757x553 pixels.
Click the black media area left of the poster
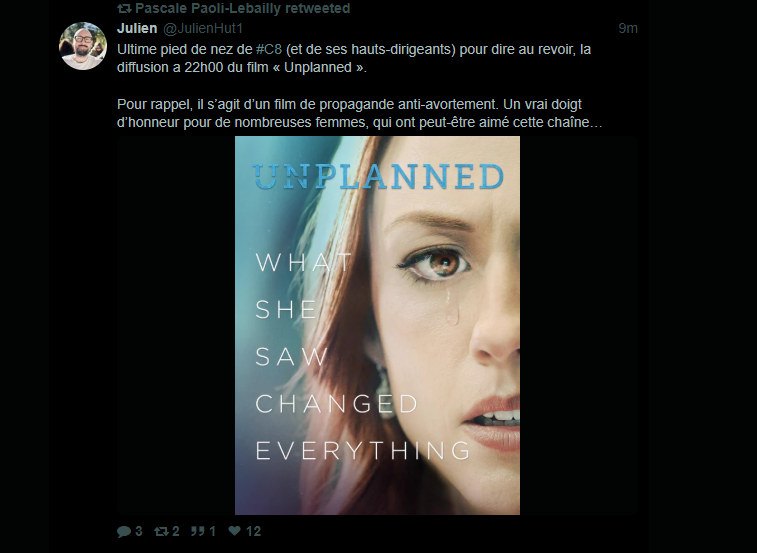(x=176, y=325)
